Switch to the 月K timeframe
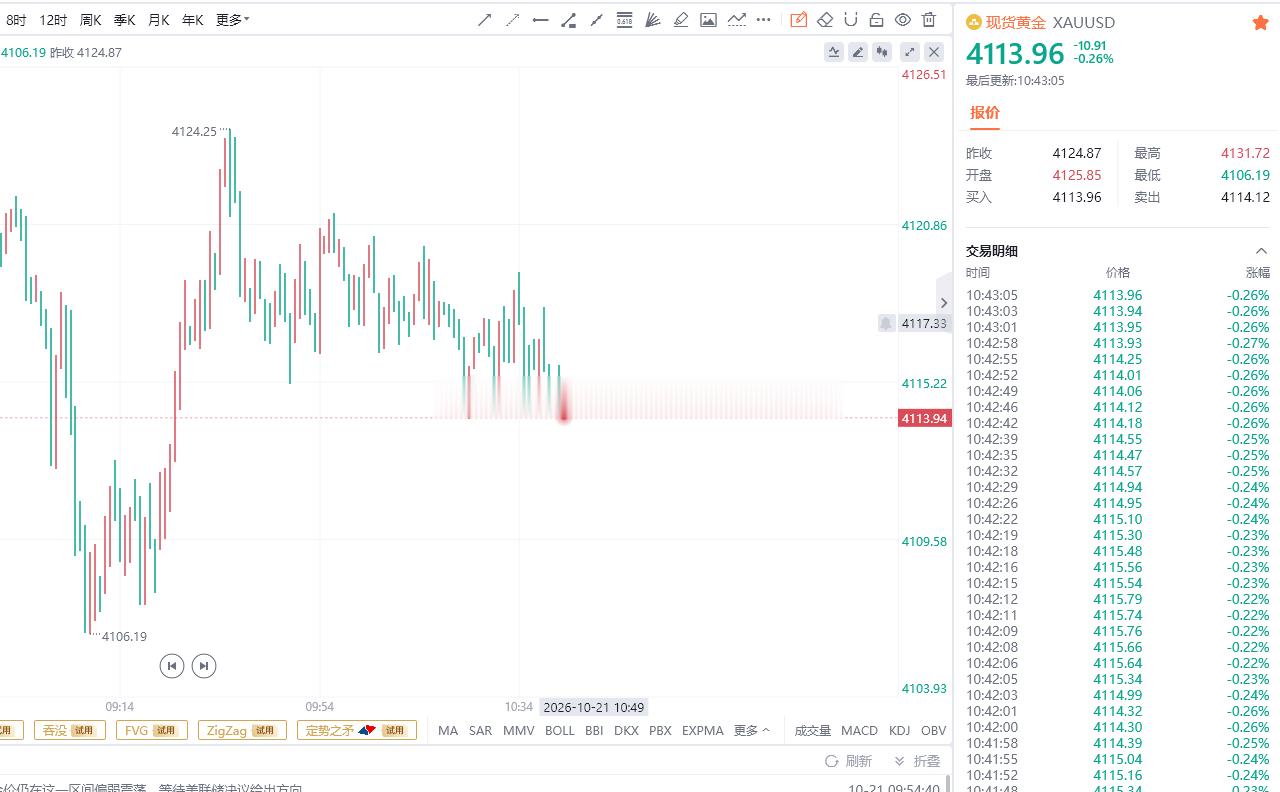Image resolution: width=1280 pixels, height=792 pixels. click(158, 20)
